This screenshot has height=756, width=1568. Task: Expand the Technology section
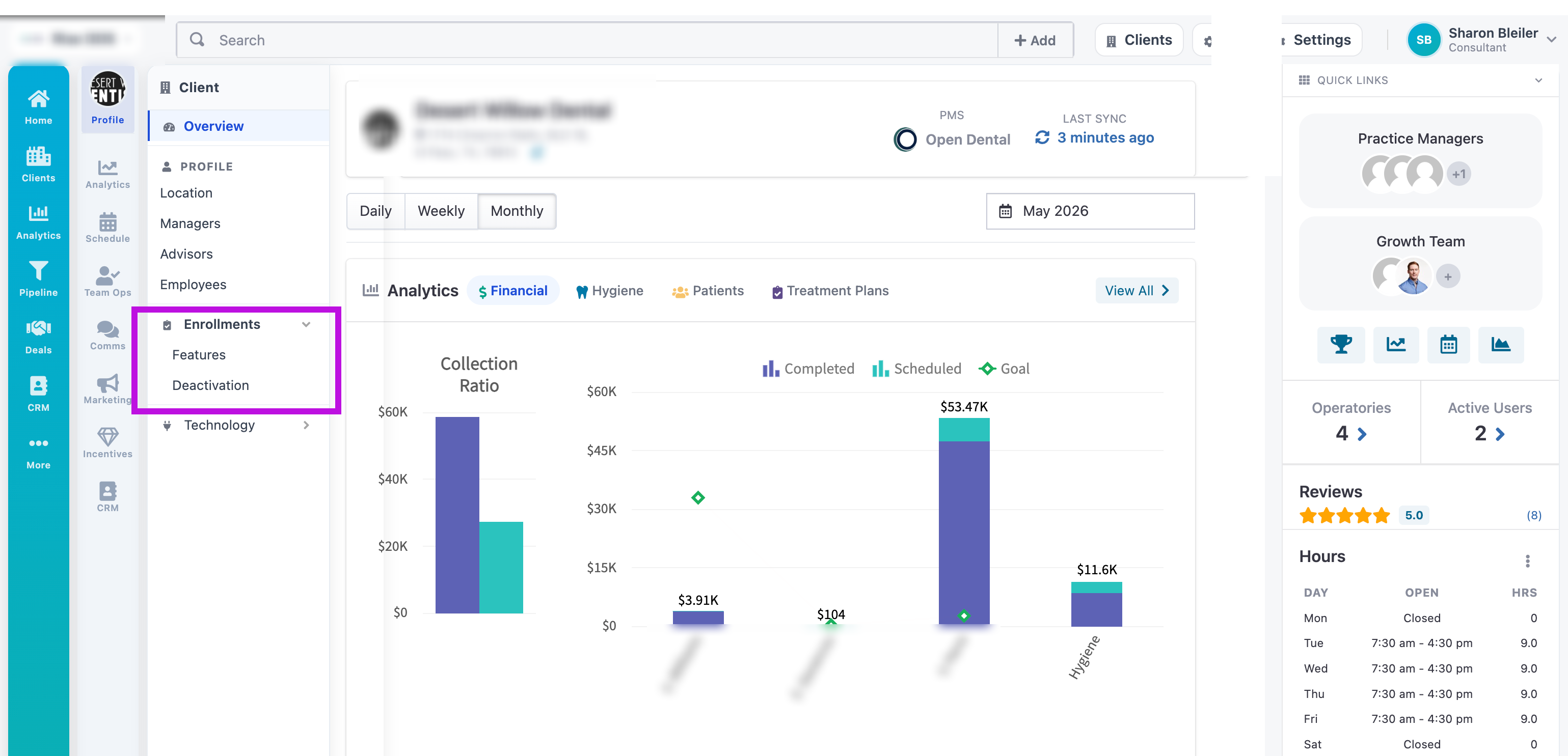pyautogui.click(x=306, y=425)
